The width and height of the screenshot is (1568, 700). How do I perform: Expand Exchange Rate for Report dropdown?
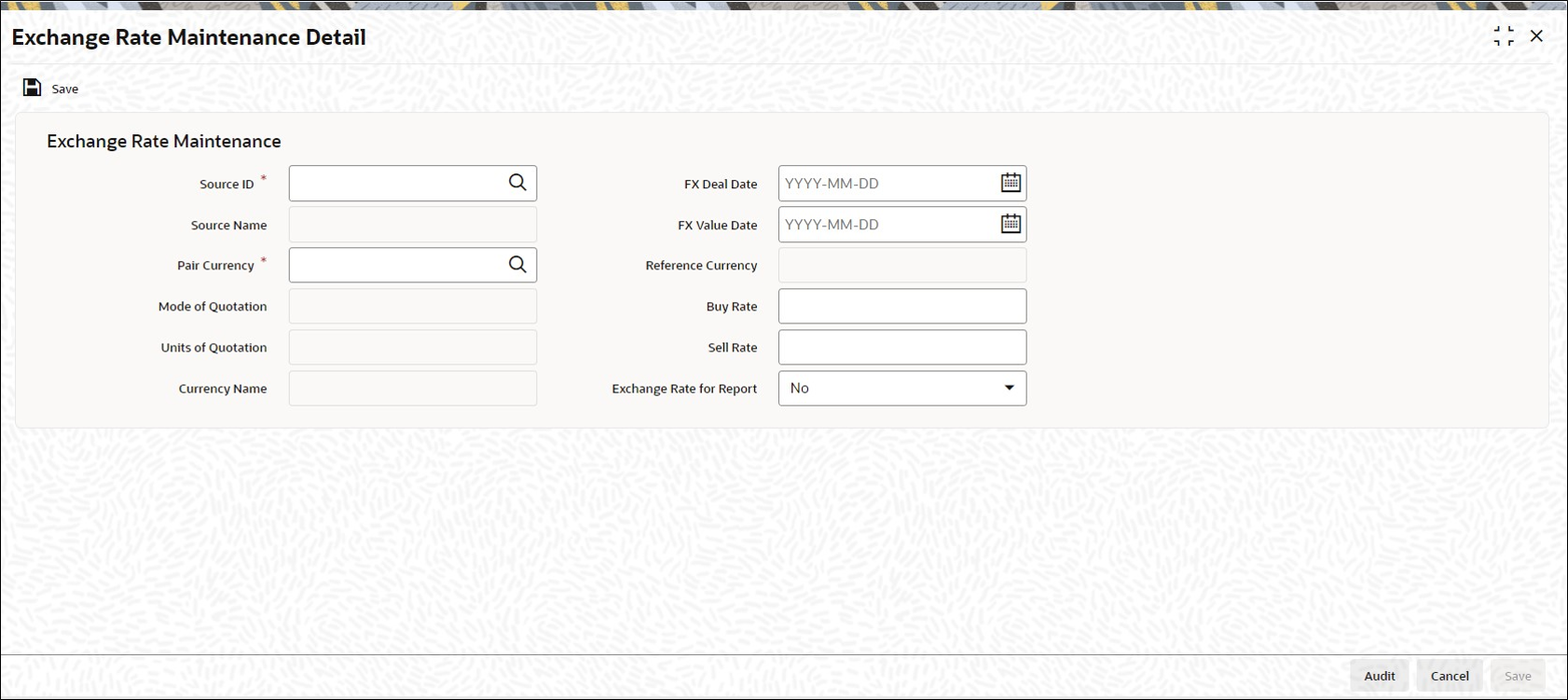(x=1009, y=388)
